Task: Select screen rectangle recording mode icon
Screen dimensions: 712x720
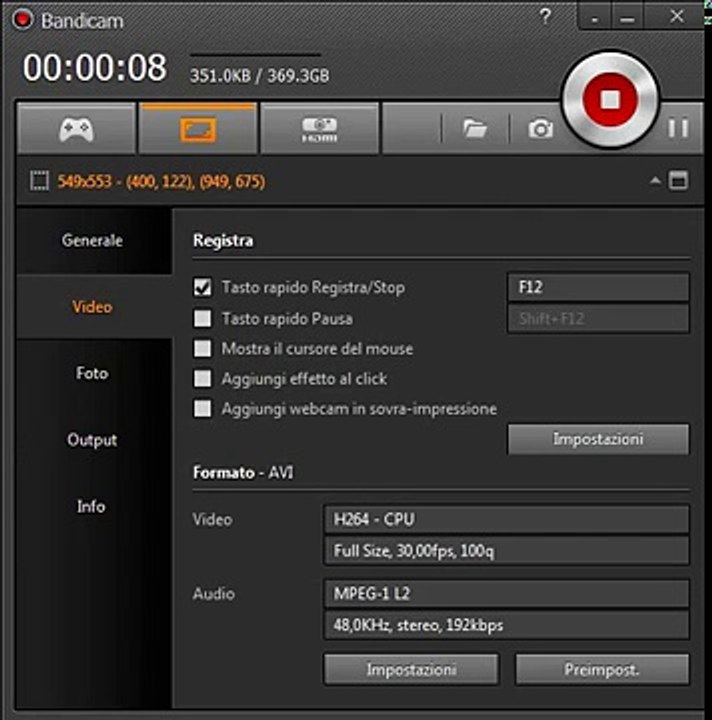Action: [198, 129]
